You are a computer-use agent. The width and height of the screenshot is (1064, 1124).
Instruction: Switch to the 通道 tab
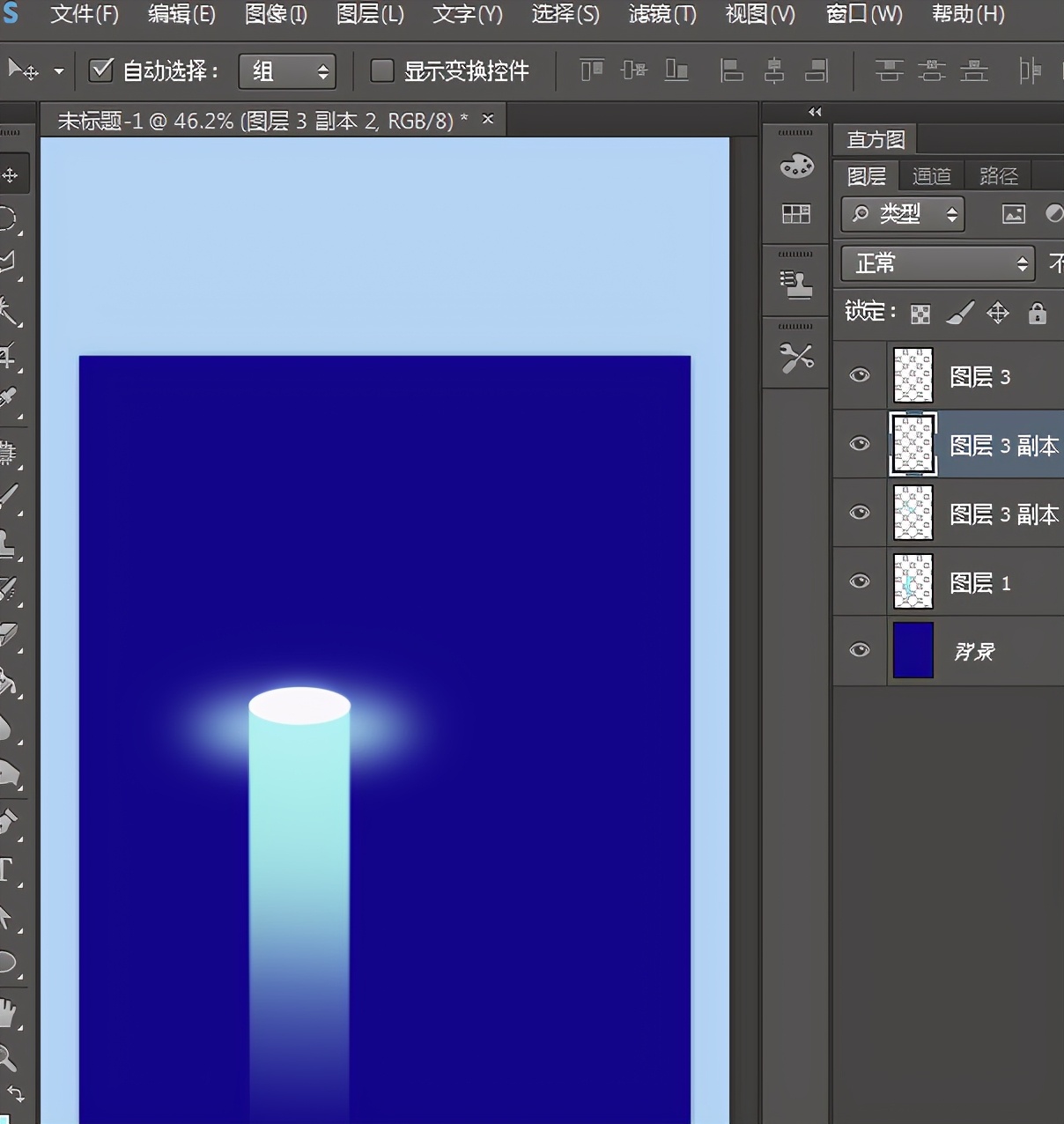931,176
